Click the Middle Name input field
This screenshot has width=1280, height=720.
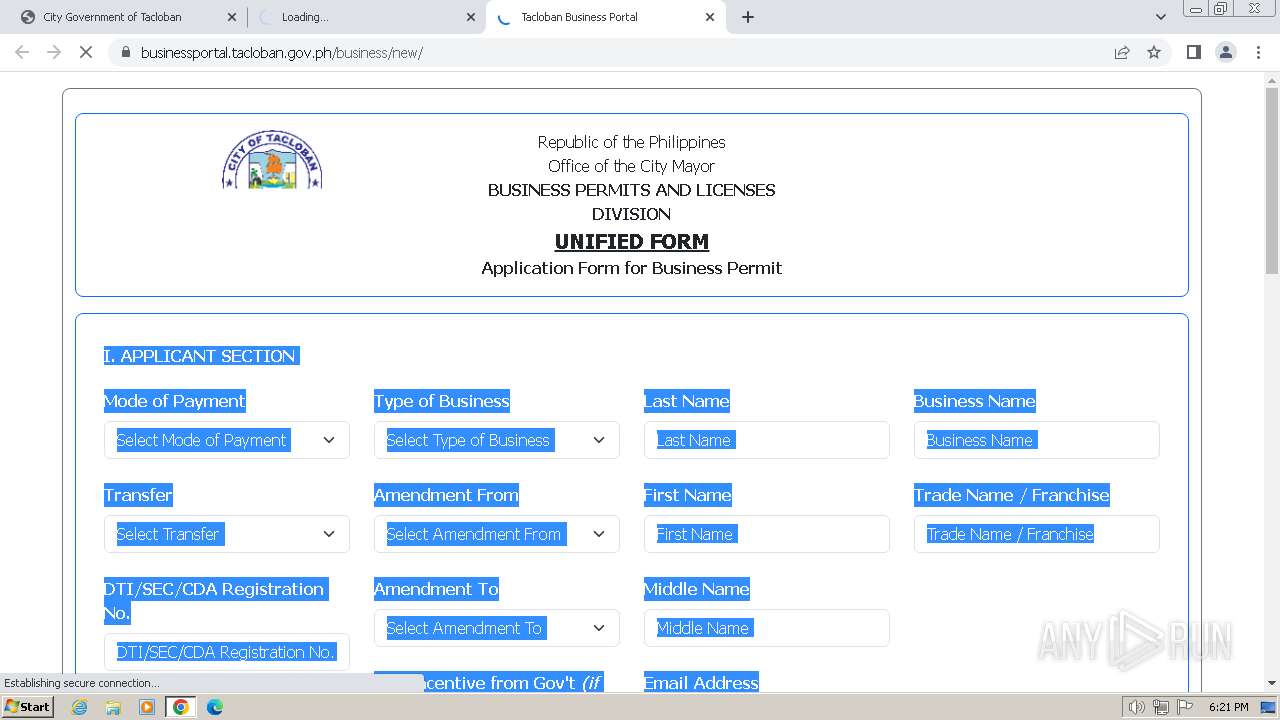click(767, 628)
